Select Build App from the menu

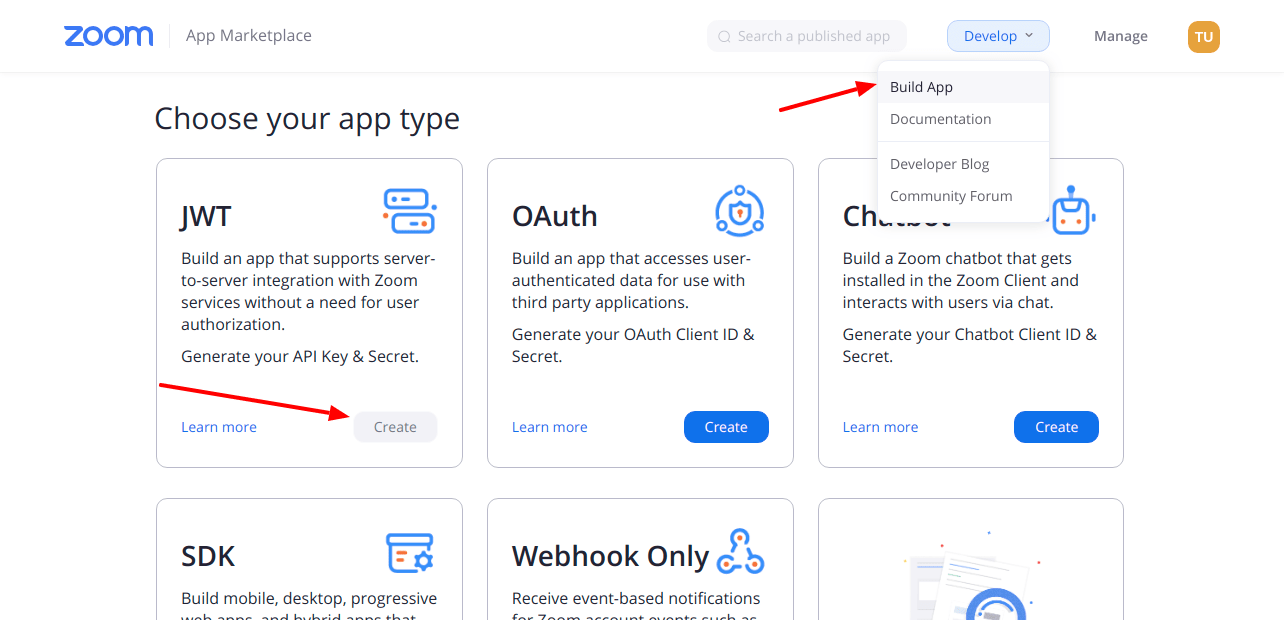point(921,87)
